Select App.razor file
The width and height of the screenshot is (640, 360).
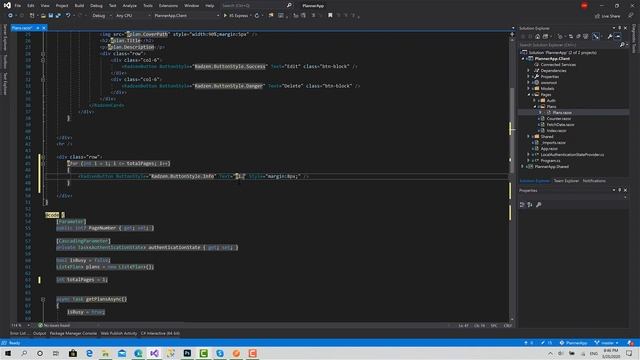pyautogui.click(x=549, y=149)
